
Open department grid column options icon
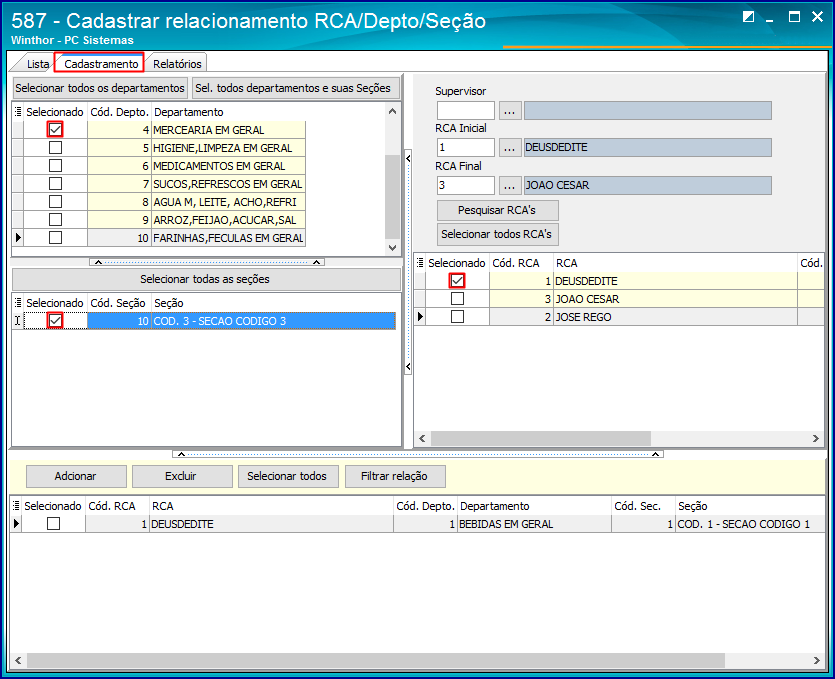18,111
